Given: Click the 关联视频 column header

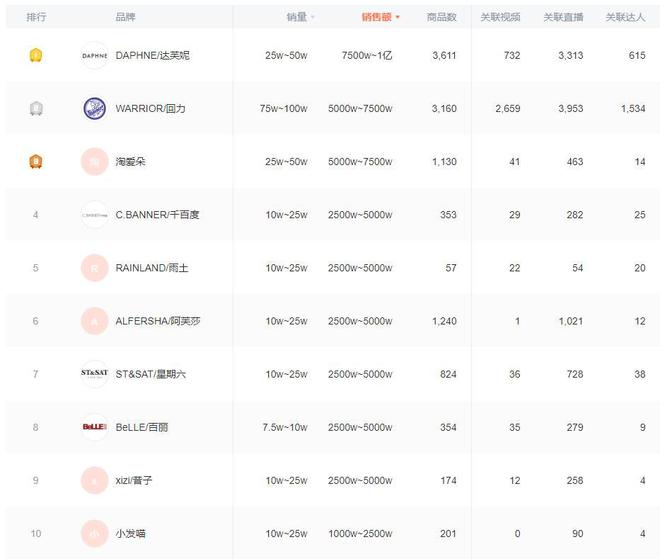Looking at the screenshot, I should (500, 17).
